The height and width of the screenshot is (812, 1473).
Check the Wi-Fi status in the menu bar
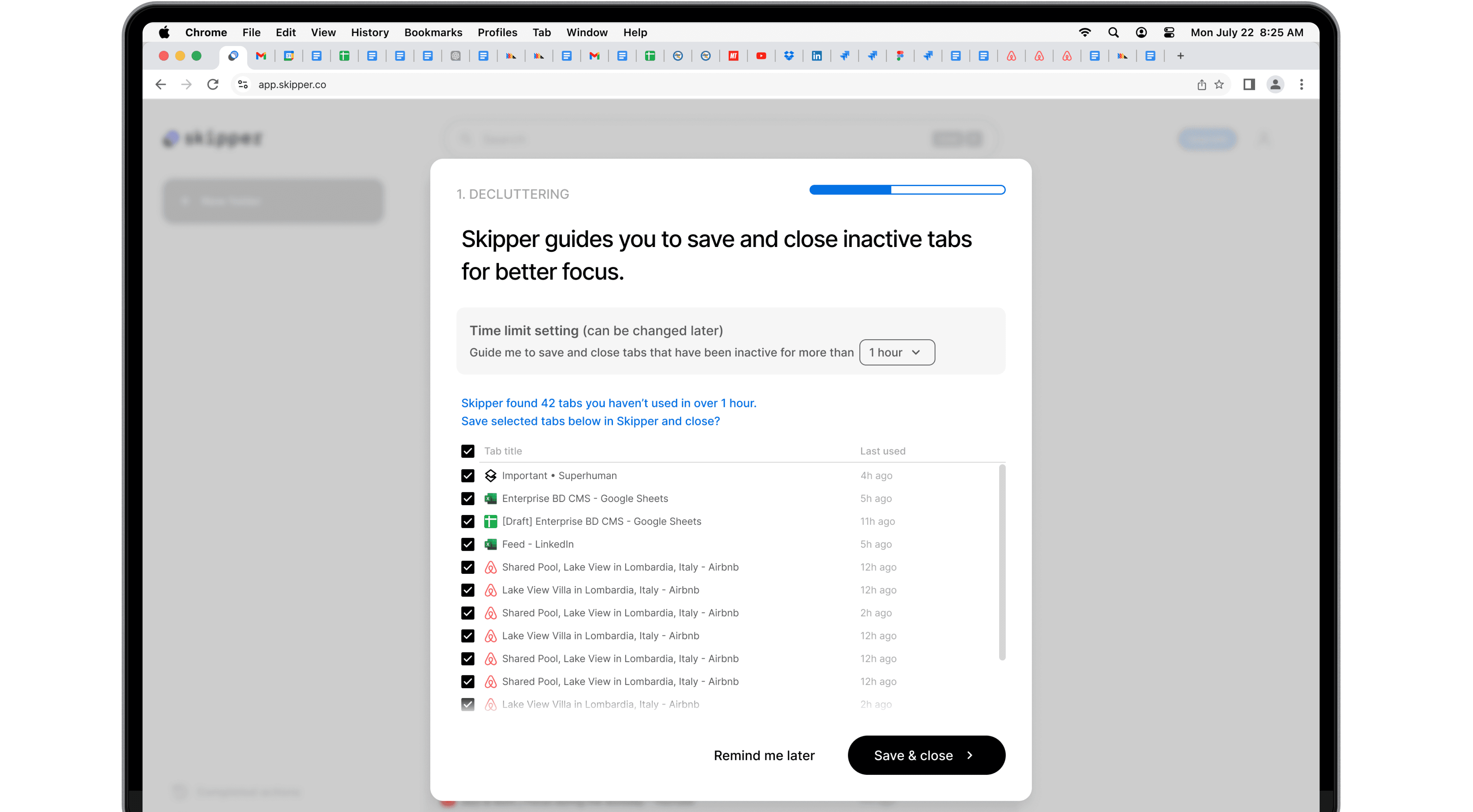coord(1085,32)
